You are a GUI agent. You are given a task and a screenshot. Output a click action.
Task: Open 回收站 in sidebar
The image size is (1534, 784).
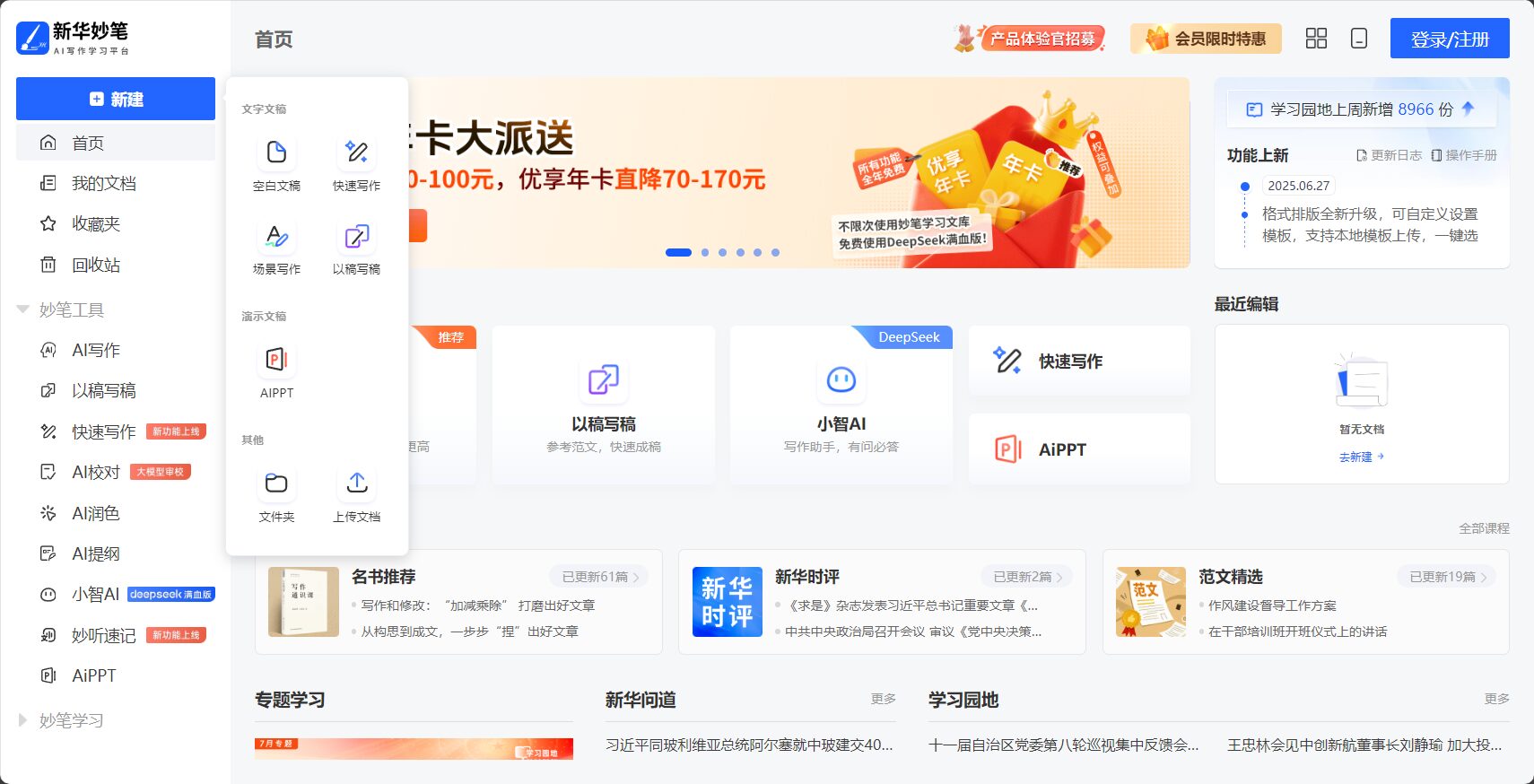pyautogui.click(x=116, y=265)
